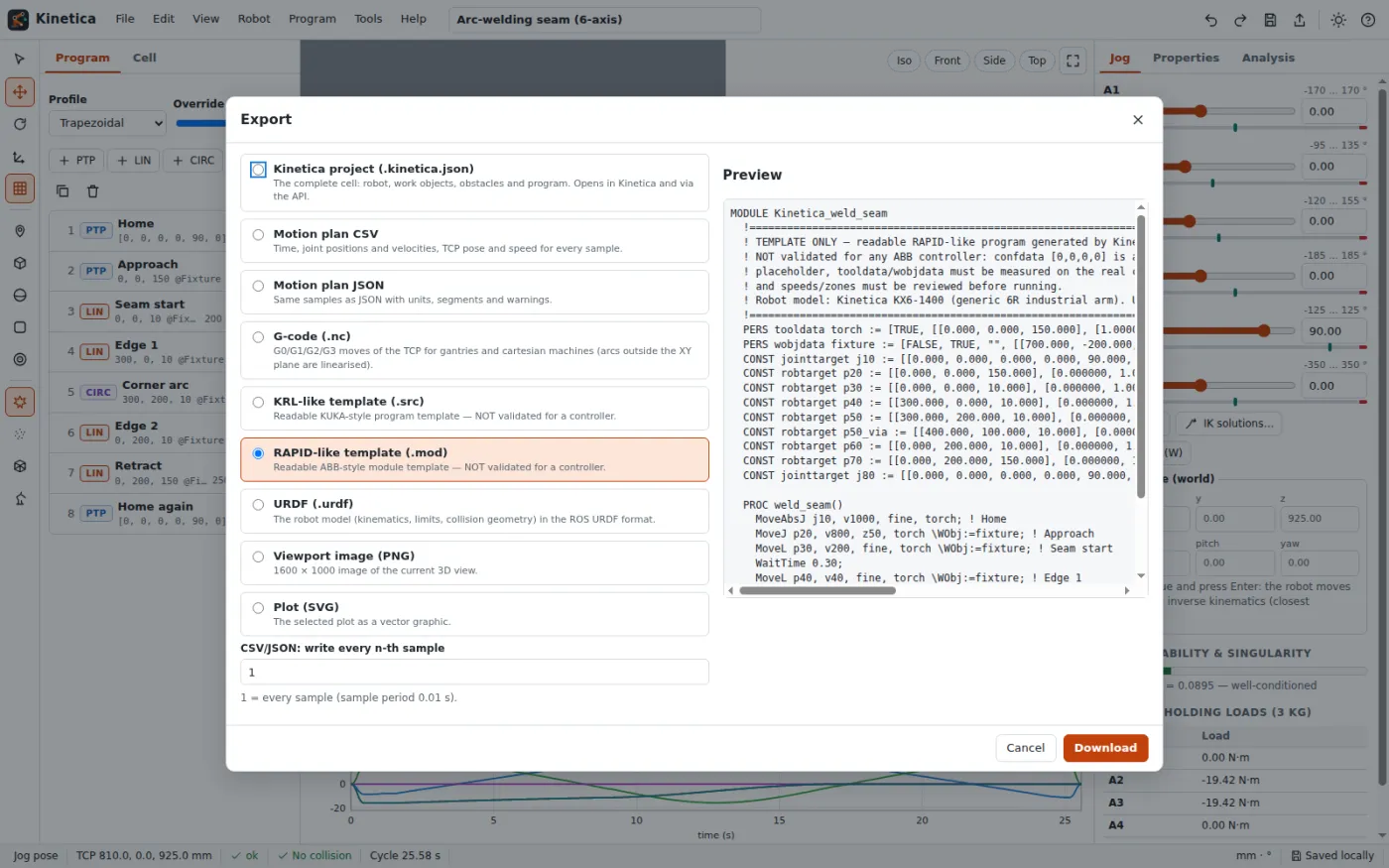
Task: Click the rounded square shape icon
Action: 19,327
